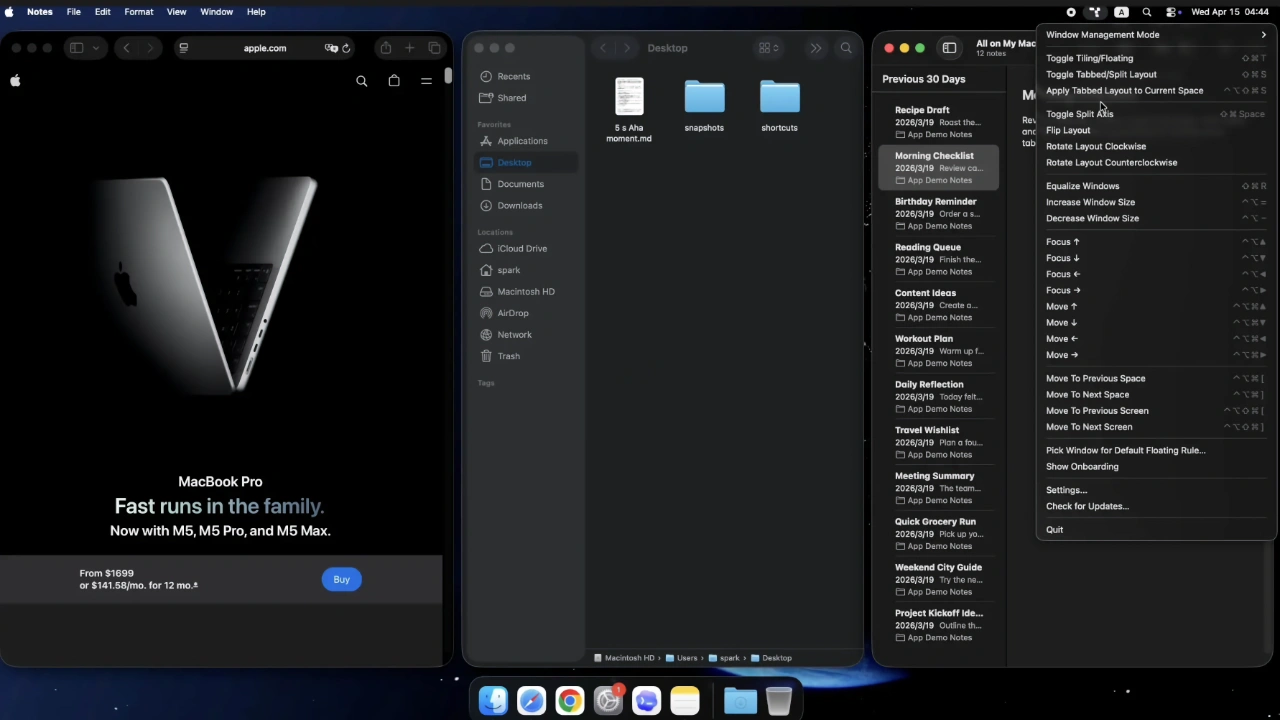Click the Finder window back arrow
Screen dimensions: 1280x720
[x=602, y=48]
